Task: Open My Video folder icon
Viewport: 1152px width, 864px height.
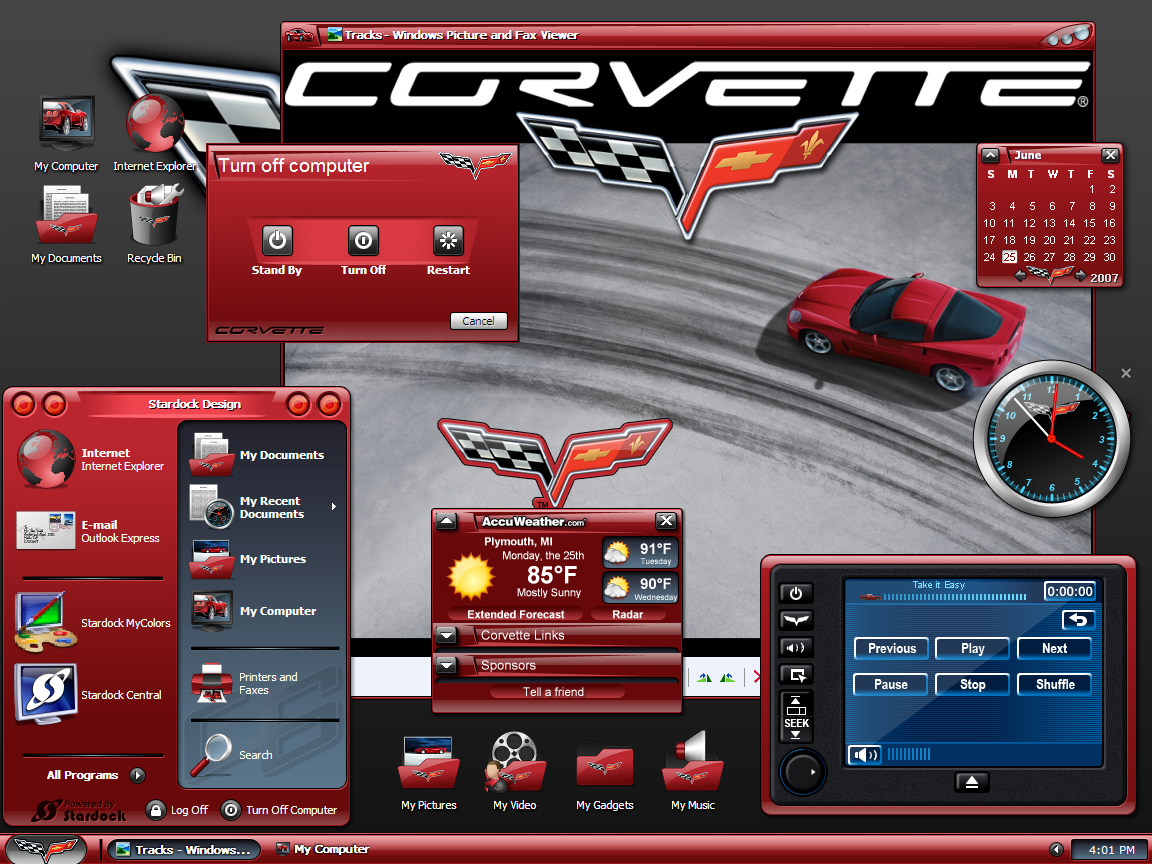Action: pyautogui.click(x=514, y=762)
